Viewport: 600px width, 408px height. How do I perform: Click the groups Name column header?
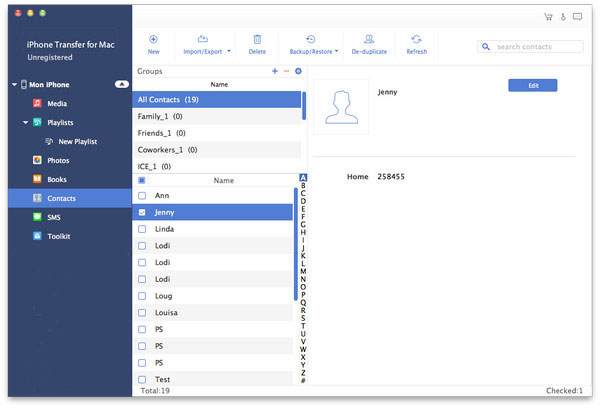219,84
